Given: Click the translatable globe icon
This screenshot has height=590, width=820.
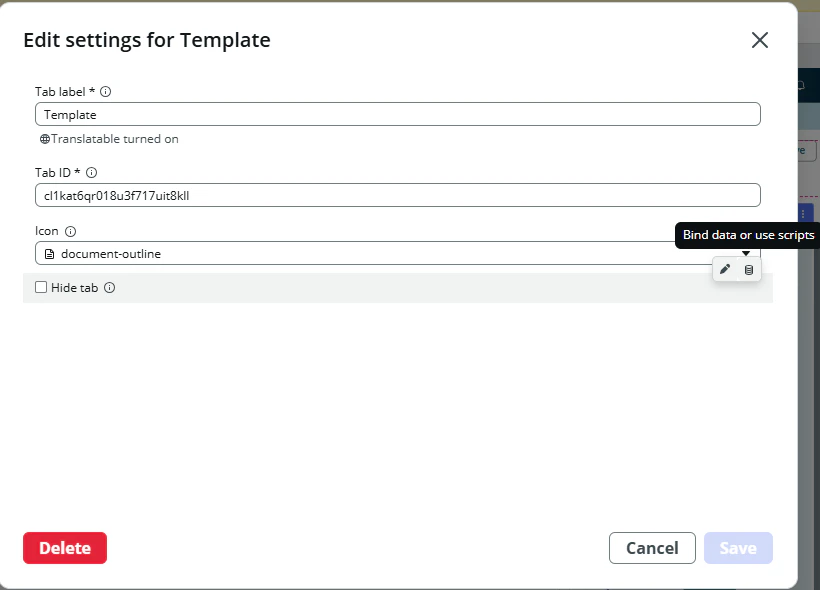Looking at the screenshot, I should [x=45, y=139].
